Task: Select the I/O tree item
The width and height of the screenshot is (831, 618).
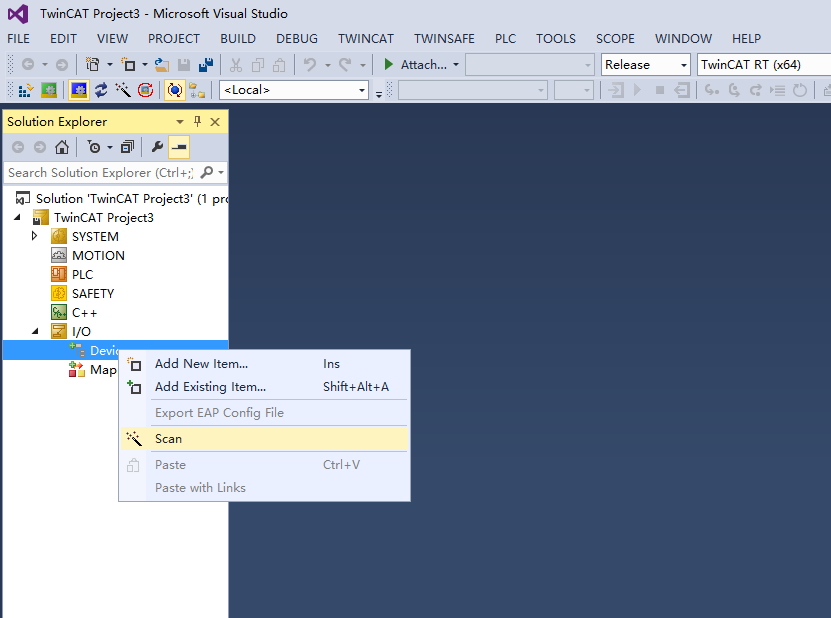Action: pyautogui.click(x=82, y=332)
